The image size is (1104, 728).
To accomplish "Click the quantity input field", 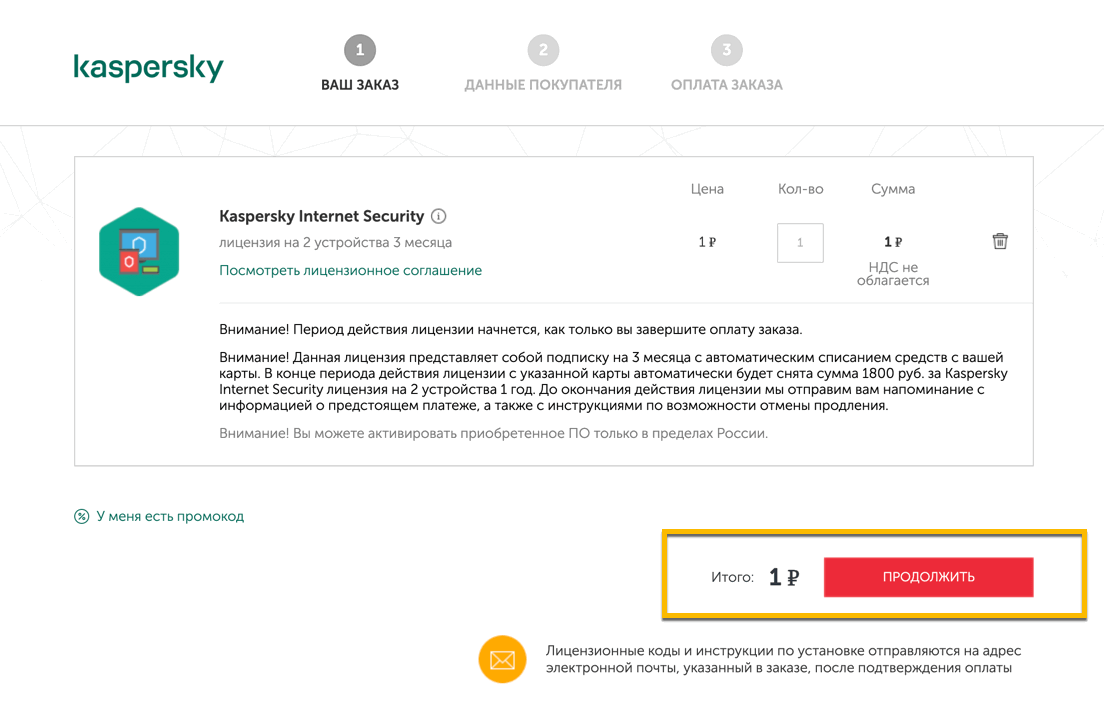I will click(800, 242).
